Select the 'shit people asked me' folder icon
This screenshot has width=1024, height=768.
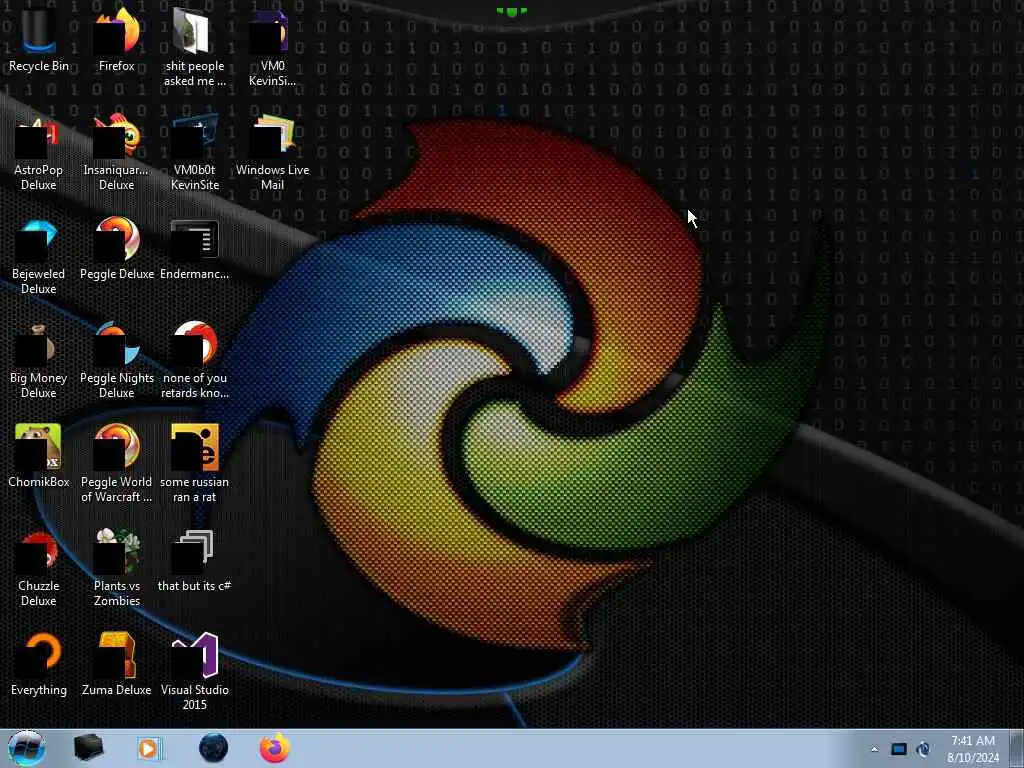[x=195, y=46]
